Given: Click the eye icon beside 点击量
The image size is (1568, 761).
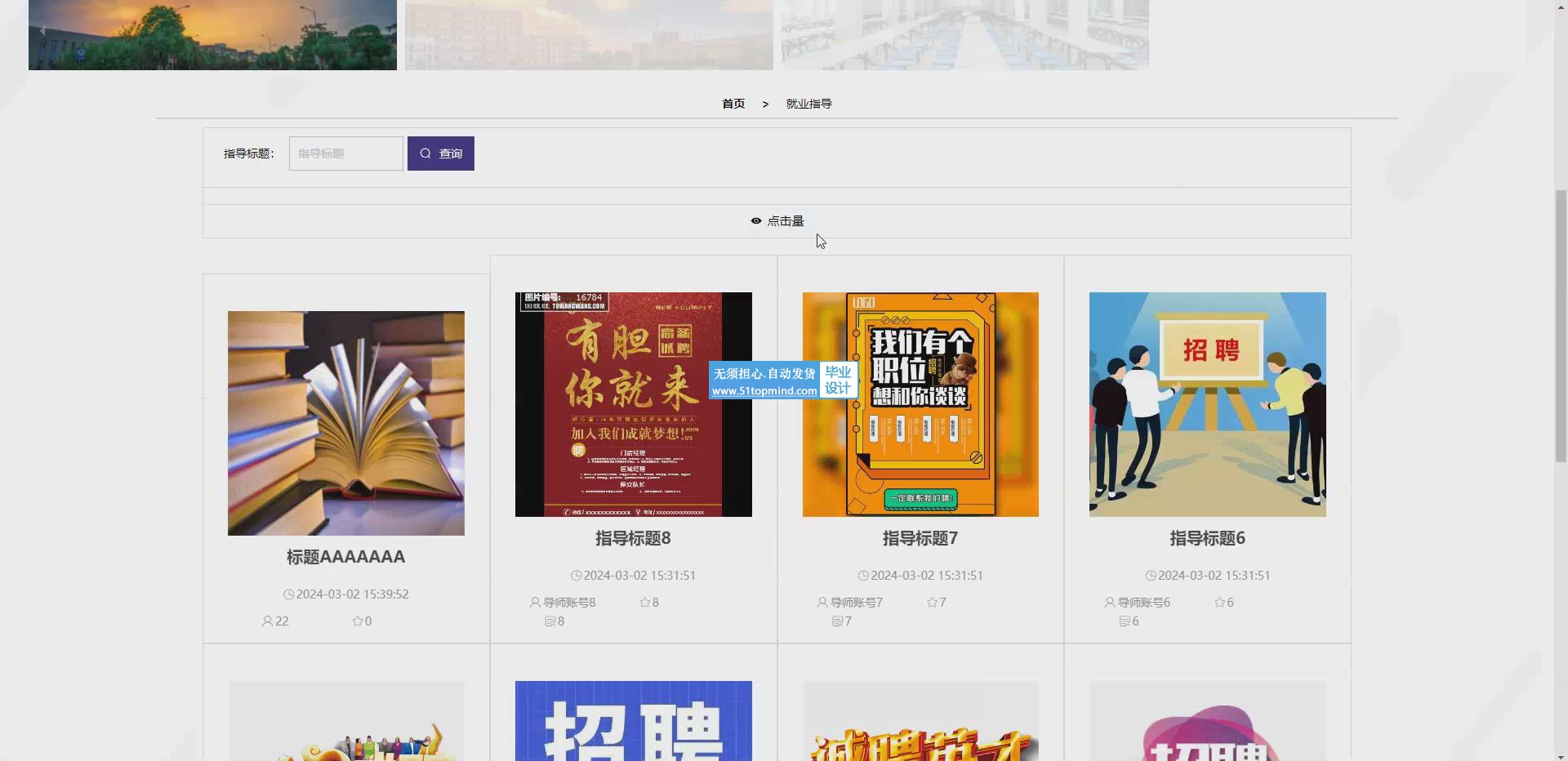Looking at the screenshot, I should point(756,221).
